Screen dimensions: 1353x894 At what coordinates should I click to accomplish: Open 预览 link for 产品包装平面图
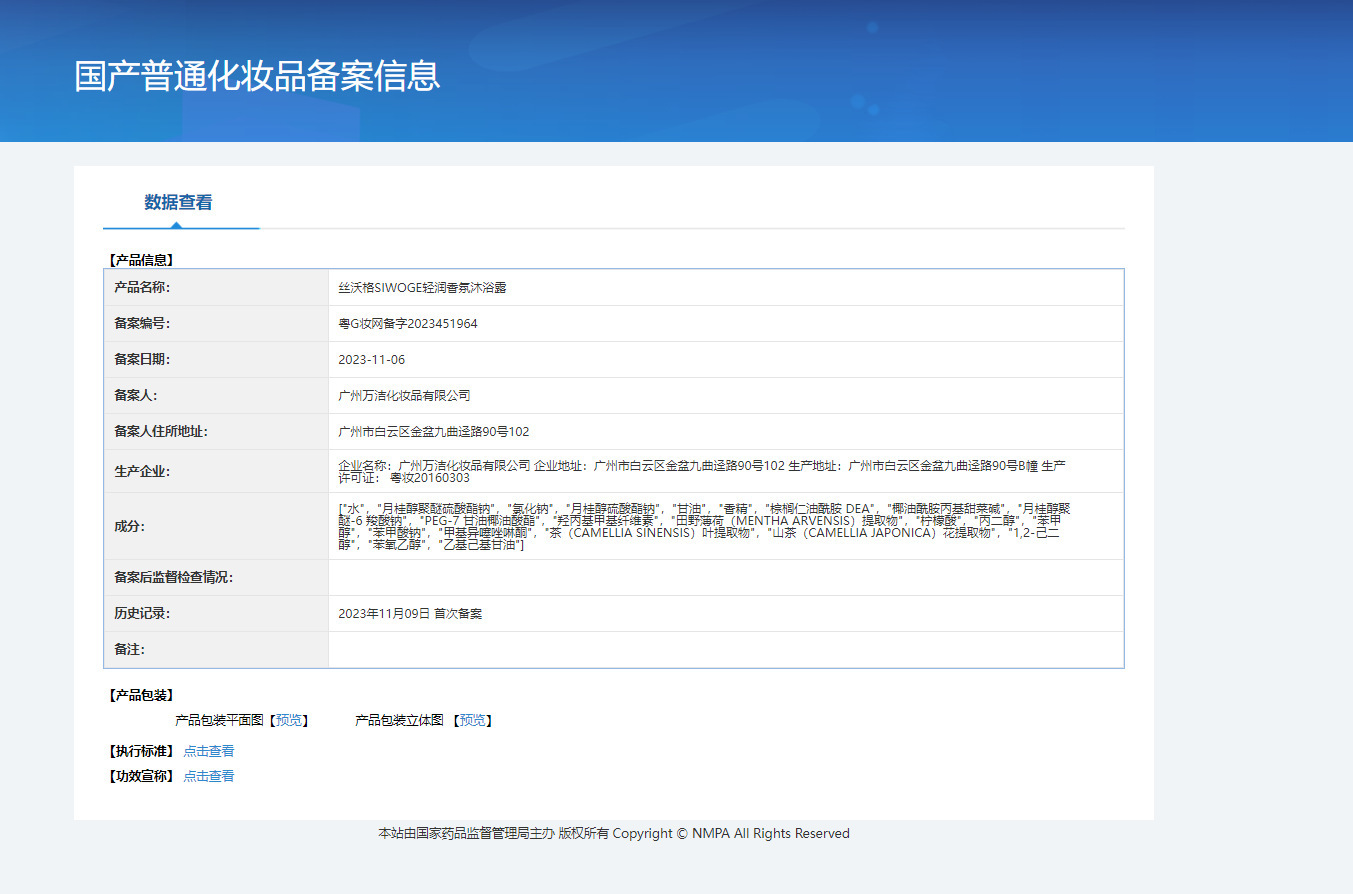pyautogui.click(x=288, y=720)
